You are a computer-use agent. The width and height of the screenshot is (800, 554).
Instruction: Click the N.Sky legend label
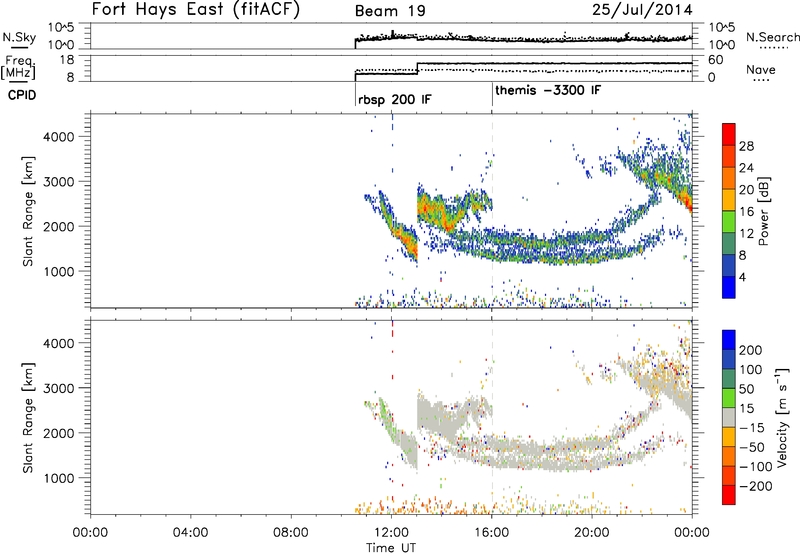coord(19,37)
